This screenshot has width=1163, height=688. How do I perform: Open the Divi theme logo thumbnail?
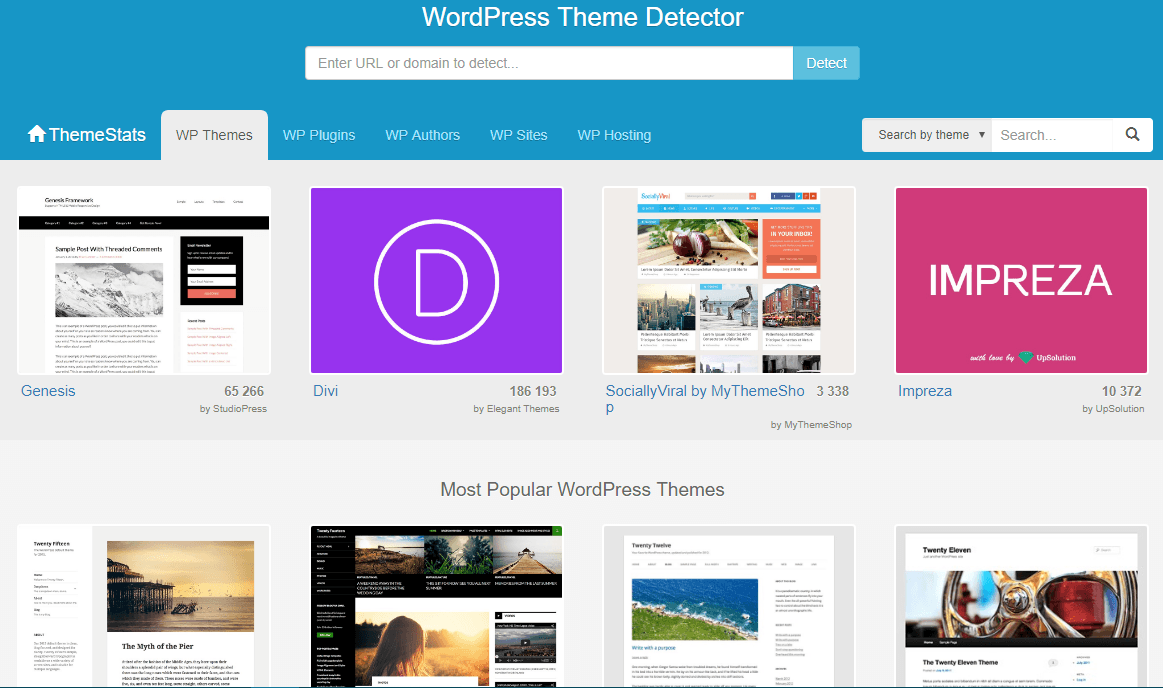pyautogui.click(x=436, y=280)
